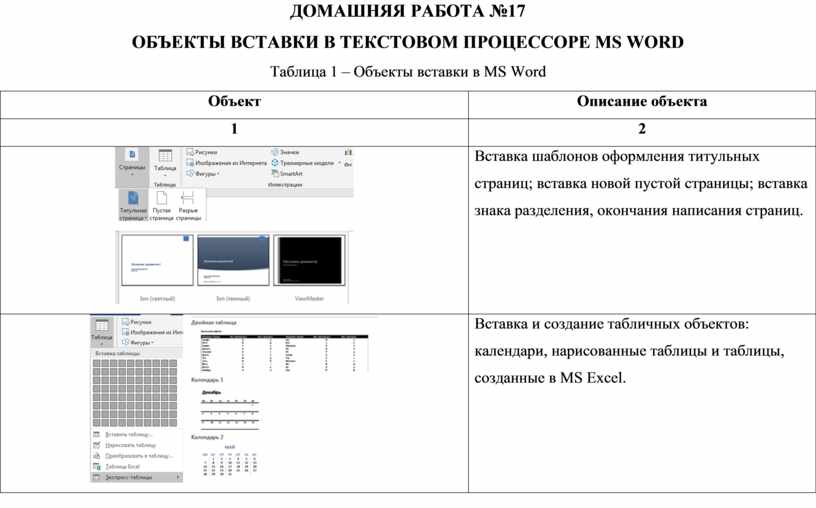Pick the black ViewMaster cover page thumbnail
The width and height of the screenshot is (816, 508).
pos(309,260)
